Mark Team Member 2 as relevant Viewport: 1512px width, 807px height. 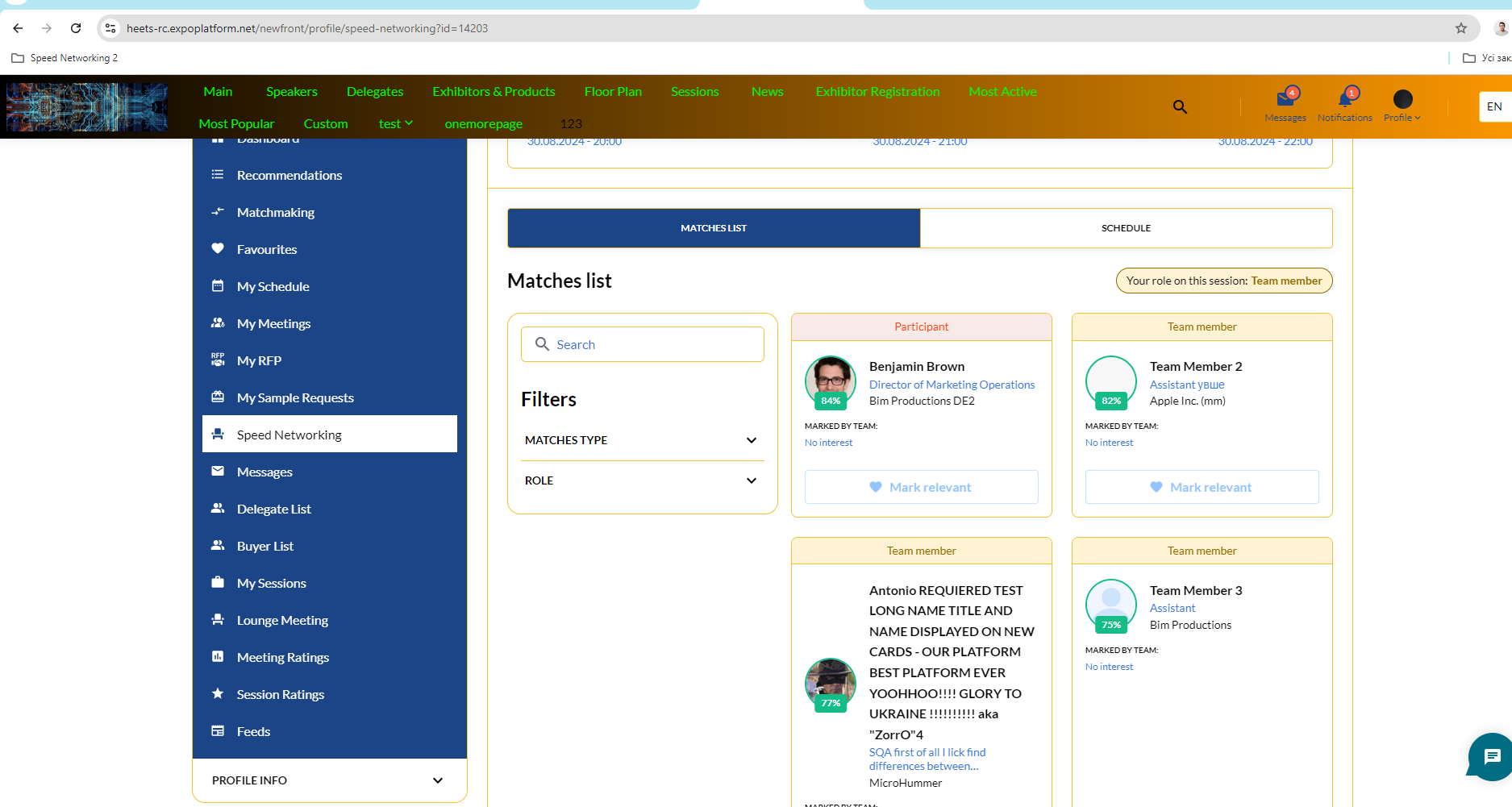pos(1202,487)
